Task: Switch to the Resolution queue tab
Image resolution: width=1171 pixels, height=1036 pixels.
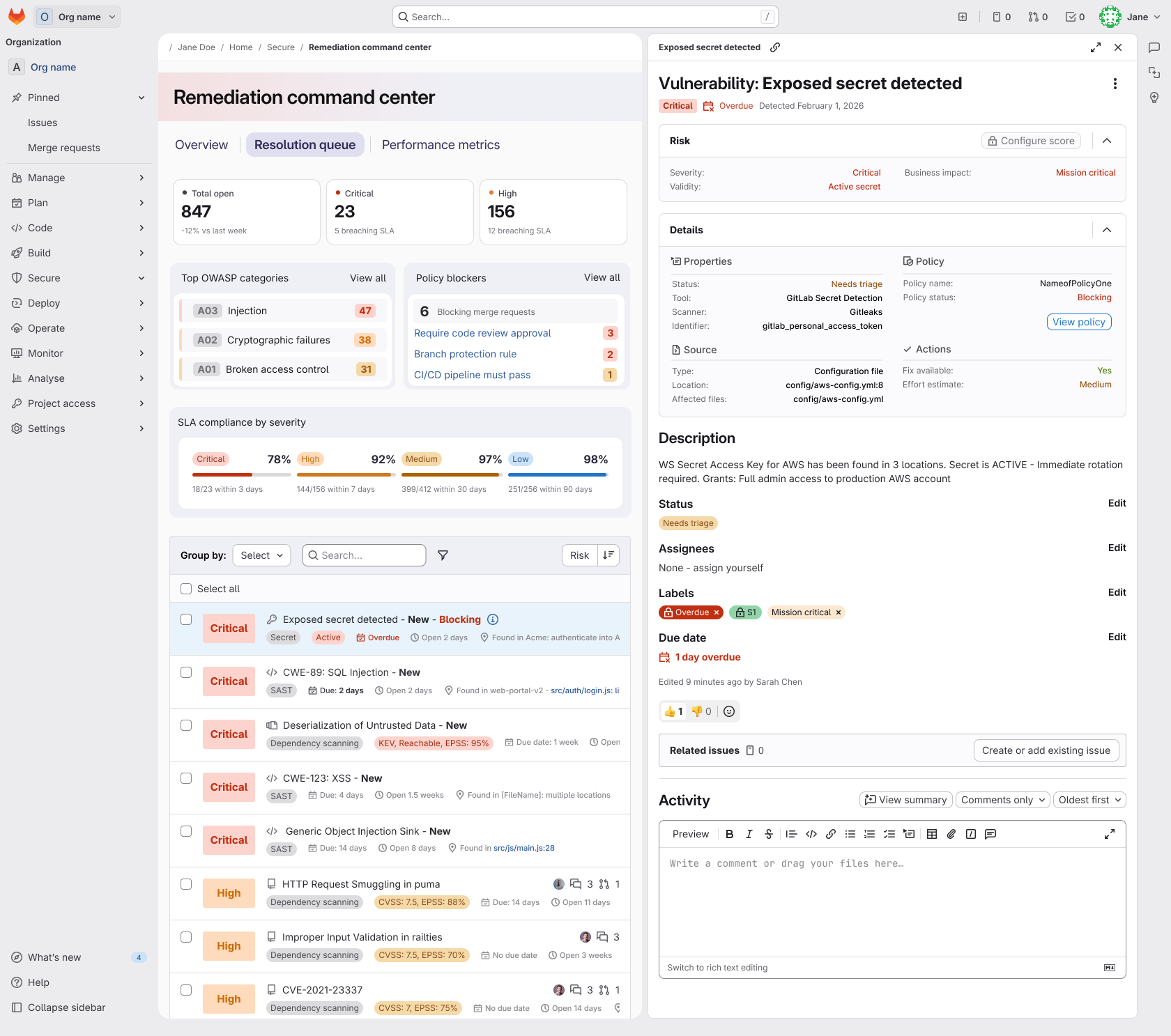Action: [x=305, y=145]
